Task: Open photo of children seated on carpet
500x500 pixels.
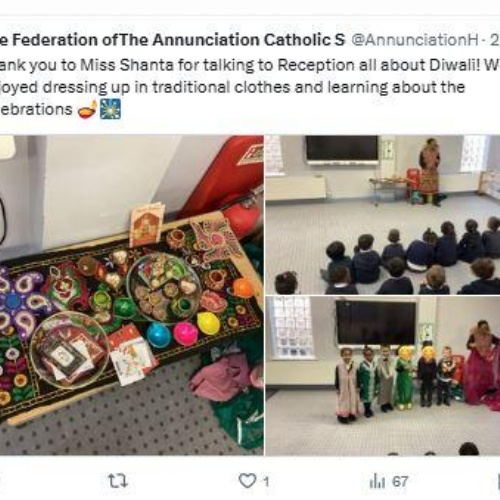Action: pos(383,215)
